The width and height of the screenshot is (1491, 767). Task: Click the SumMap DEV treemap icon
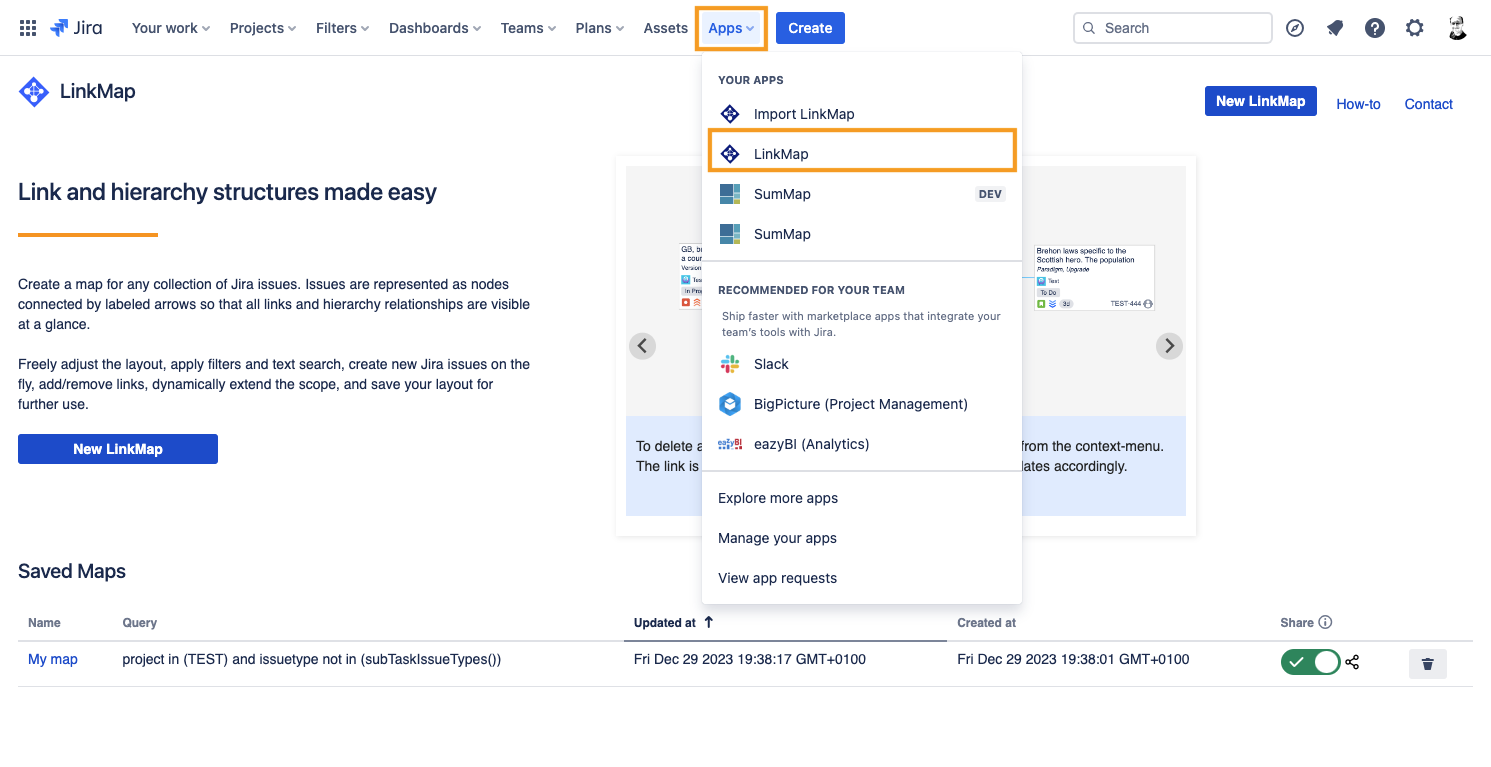pos(730,194)
